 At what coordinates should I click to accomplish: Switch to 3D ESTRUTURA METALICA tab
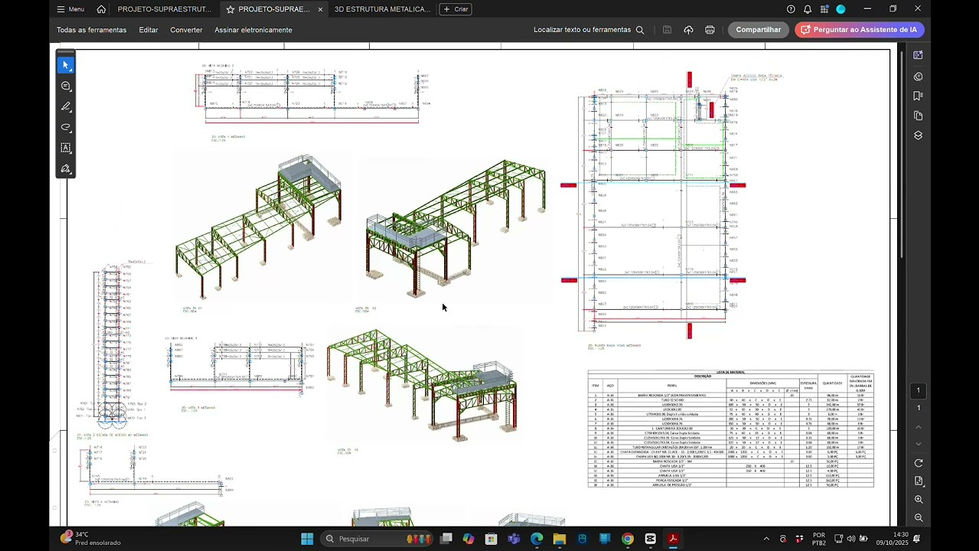tap(382, 9)
